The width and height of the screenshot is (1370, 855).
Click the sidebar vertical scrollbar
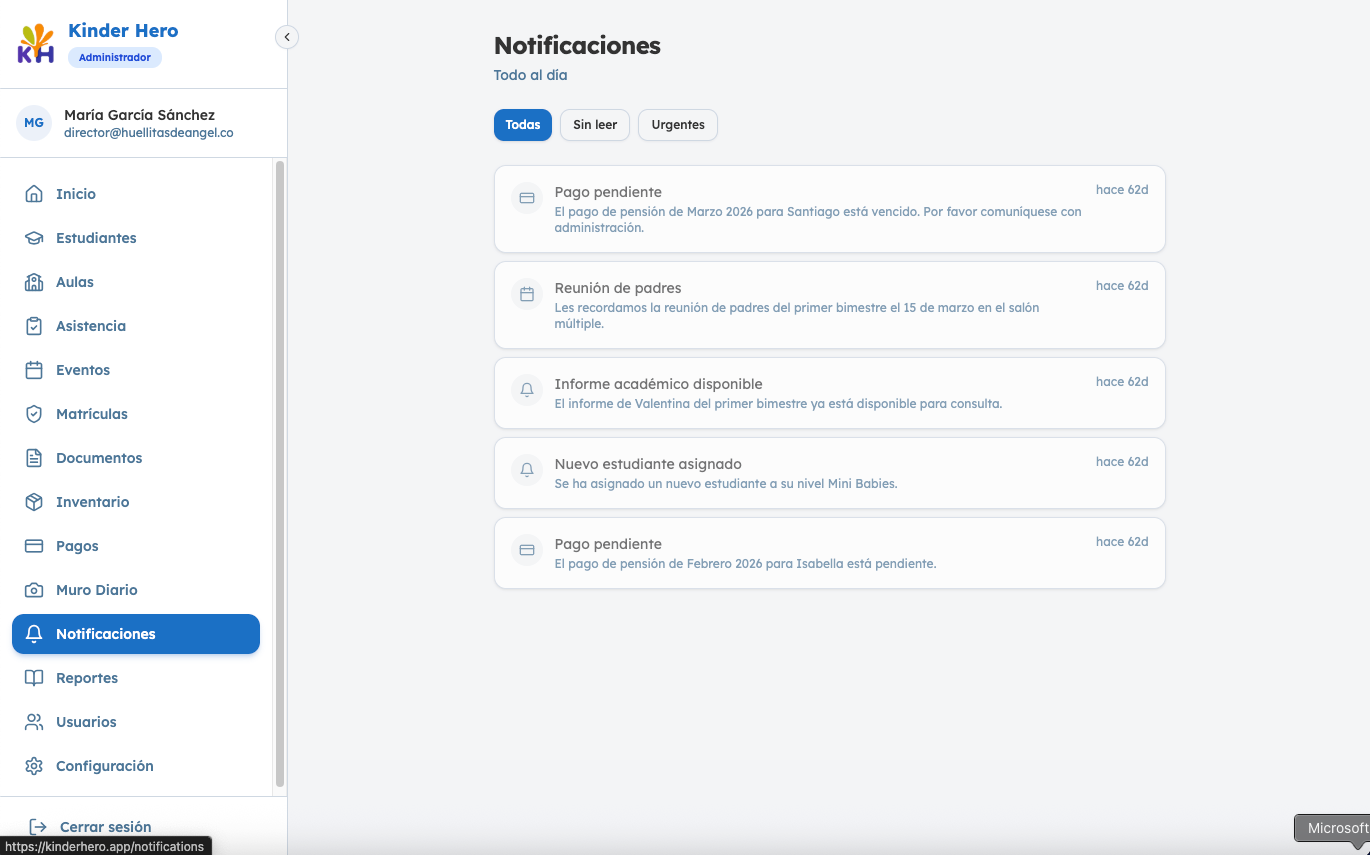pyautogui.click(x=280, y=473)
